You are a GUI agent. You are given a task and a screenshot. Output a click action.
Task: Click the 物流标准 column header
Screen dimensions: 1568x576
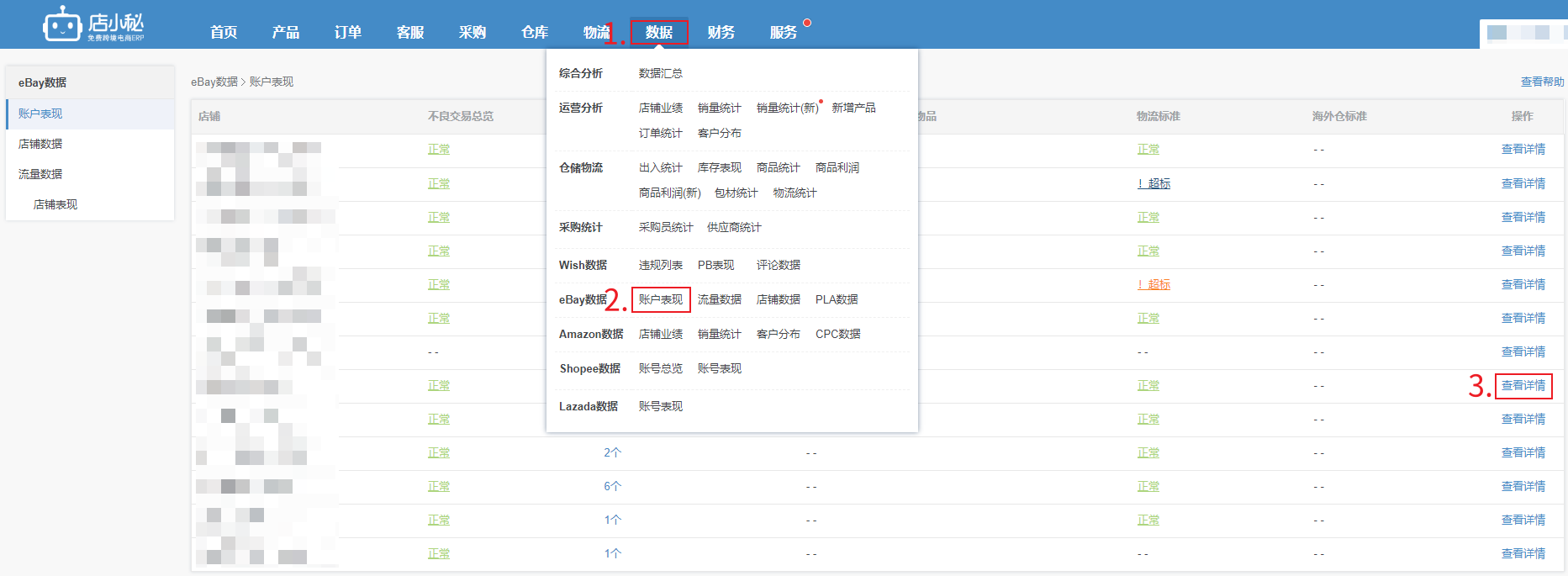[1159, 116]
